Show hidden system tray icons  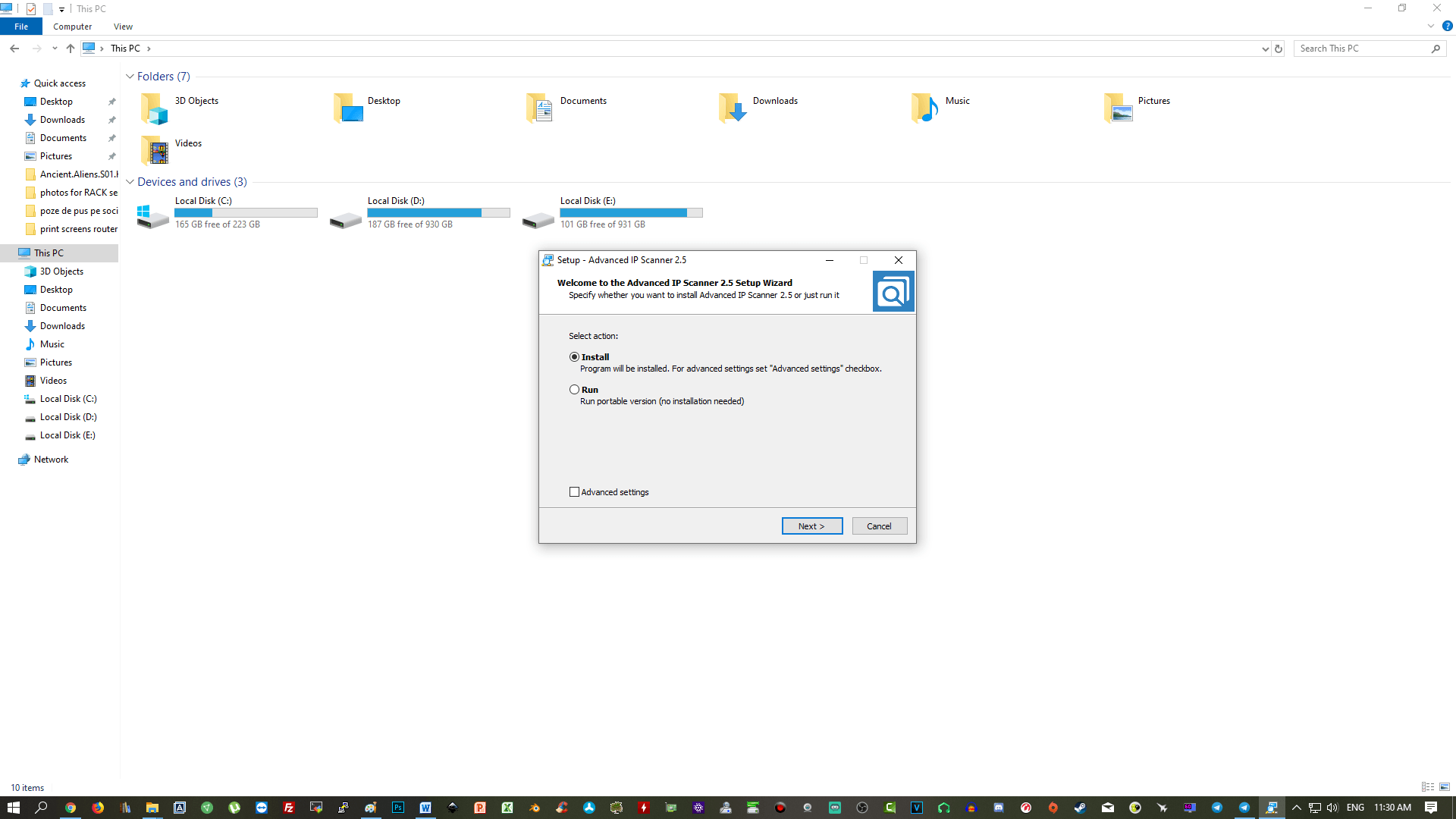(1296, 808)
